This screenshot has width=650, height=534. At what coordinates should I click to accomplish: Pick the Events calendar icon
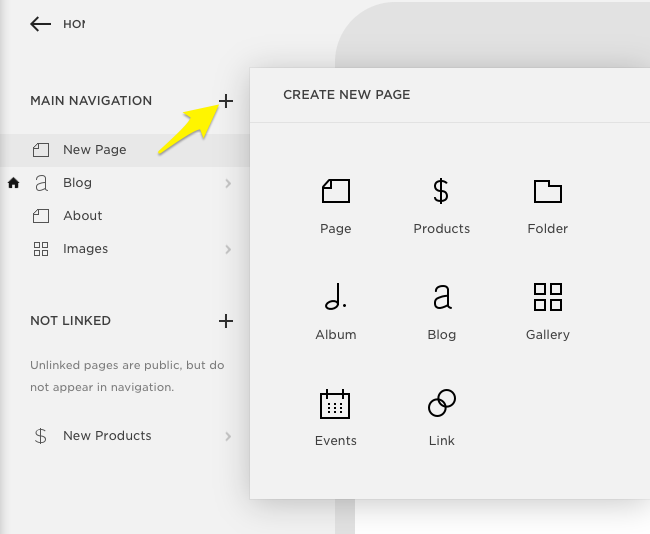(335, 404)
